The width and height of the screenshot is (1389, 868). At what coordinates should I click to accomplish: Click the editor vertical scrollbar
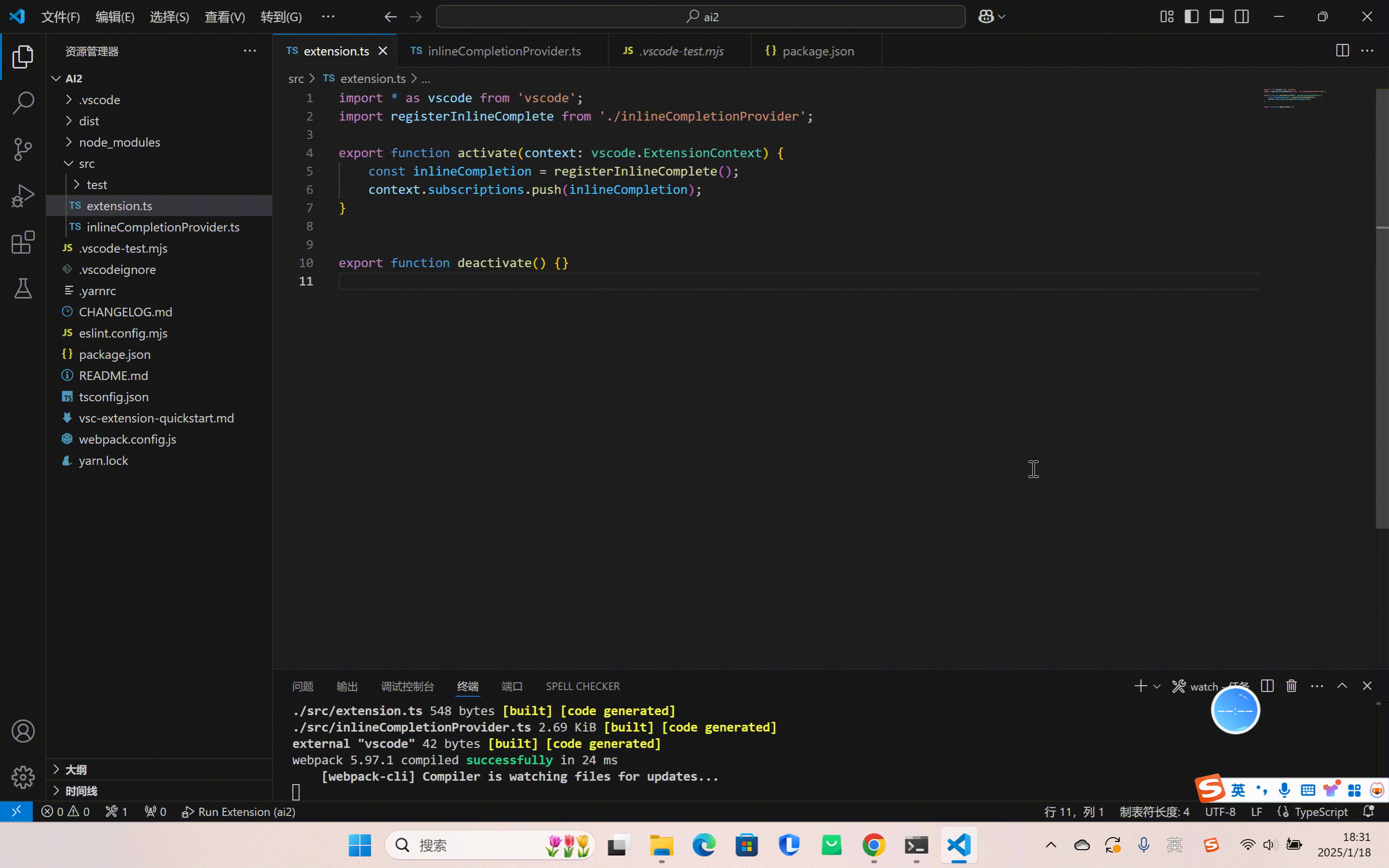pyautogui.click(x=1382, y=310)
